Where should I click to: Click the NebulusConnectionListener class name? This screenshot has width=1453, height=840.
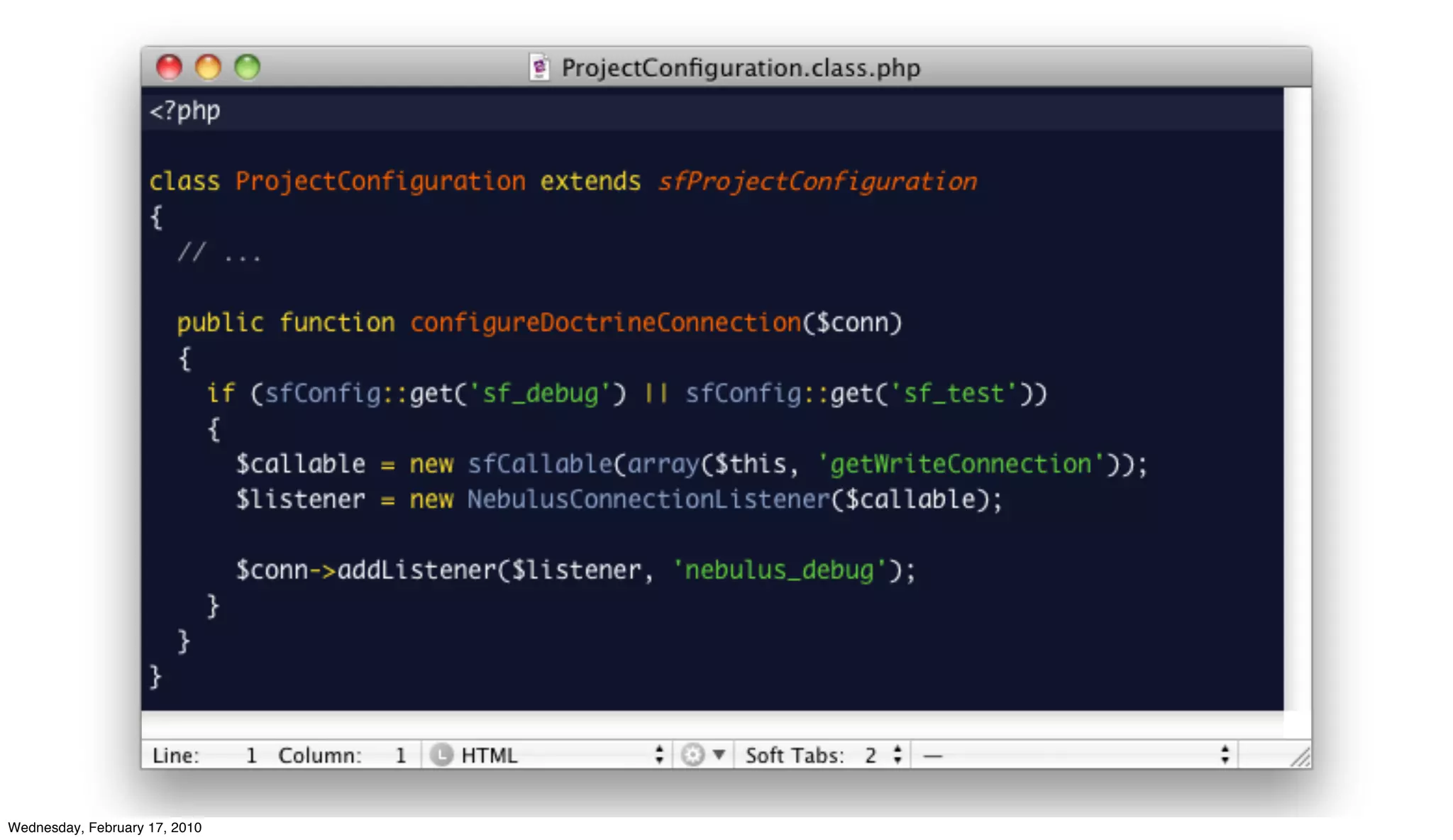click(x=648, y=499)
